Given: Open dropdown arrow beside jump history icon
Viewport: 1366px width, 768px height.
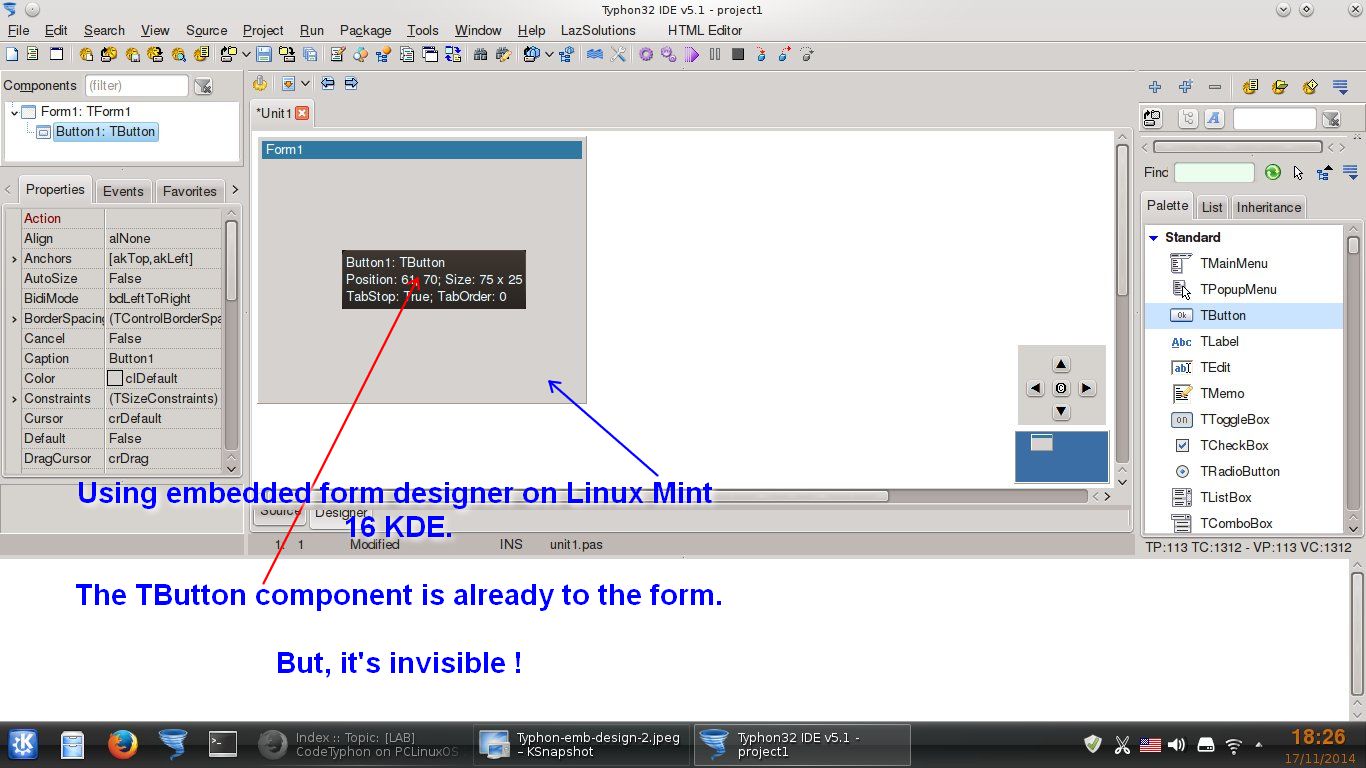Looking at the screenshot, I should click(306, 84).
